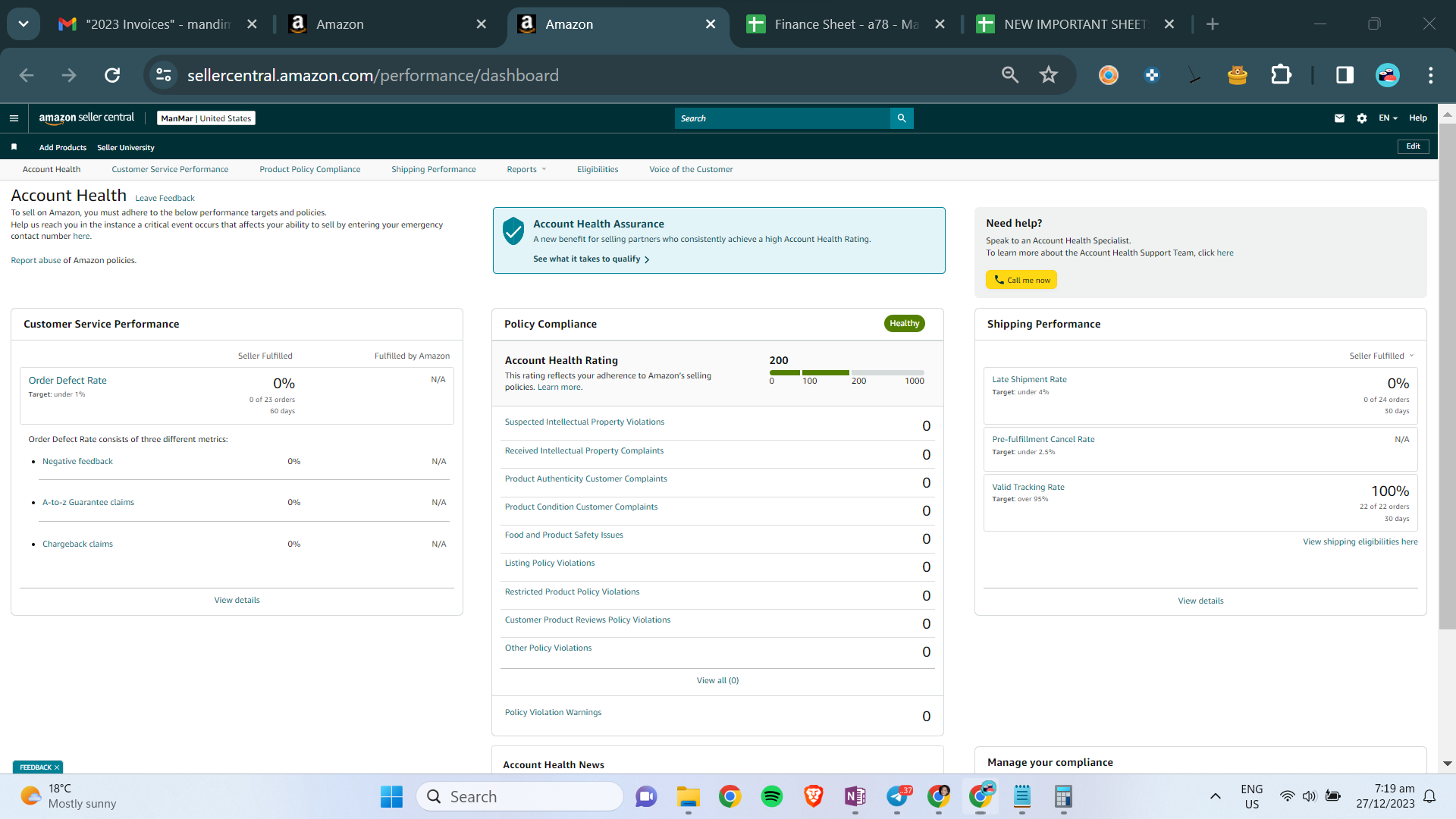
Task: Open the Seller Central hamburger menu
Action: 14,118
